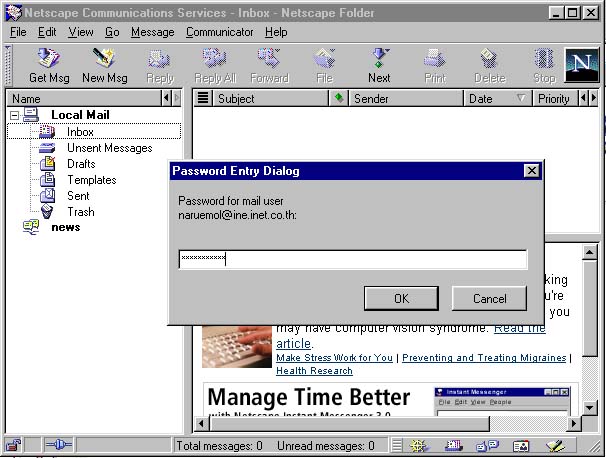Go to Next unread message icon
The height and width of the screenshot is (458, 606).
[380, 58]
